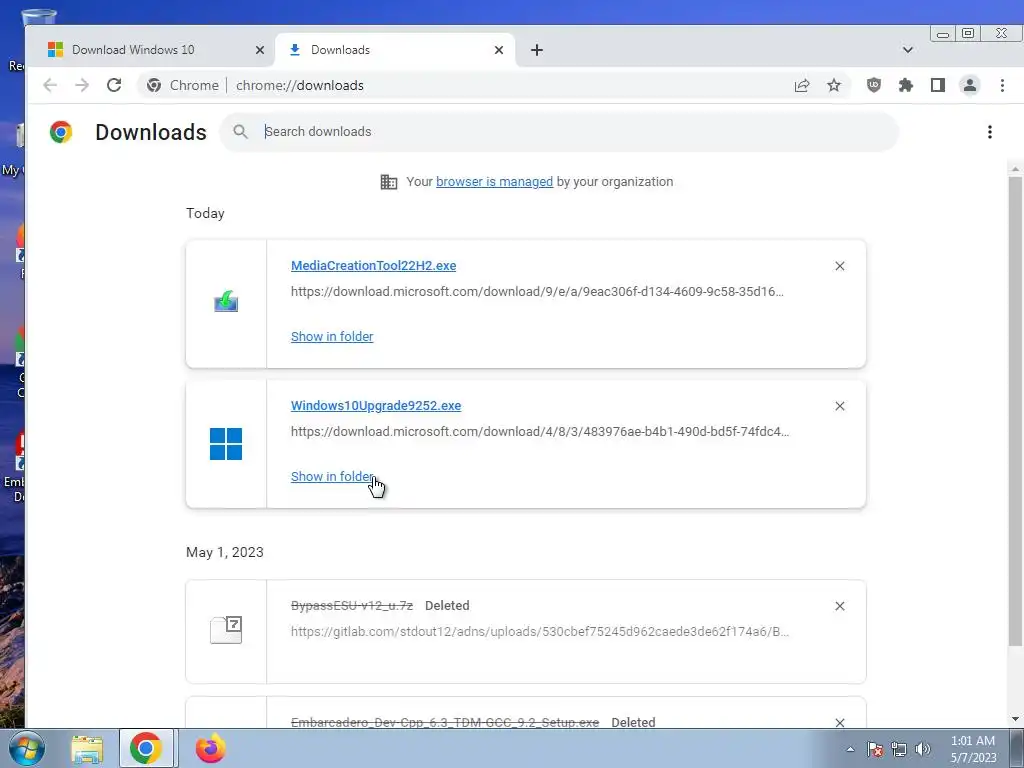Open MediaCreationTool22H2.exe file link
The width and height of the screenshot is (1024, 768).
point(374,266)
